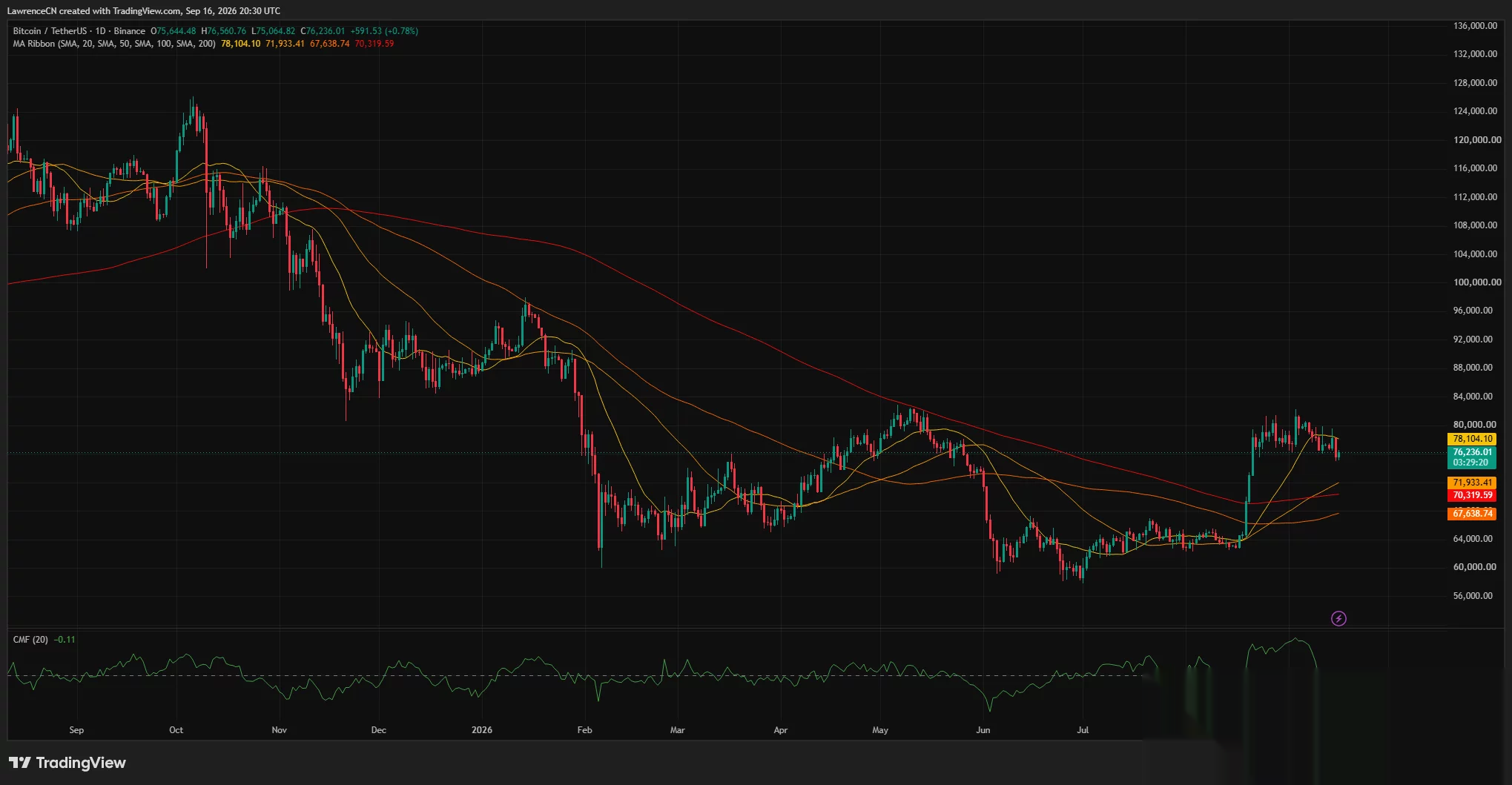This screenshot has height=785, width=1512.
Task: Click the 60,000.00 price-axis label
Action: click(1475, 567)
